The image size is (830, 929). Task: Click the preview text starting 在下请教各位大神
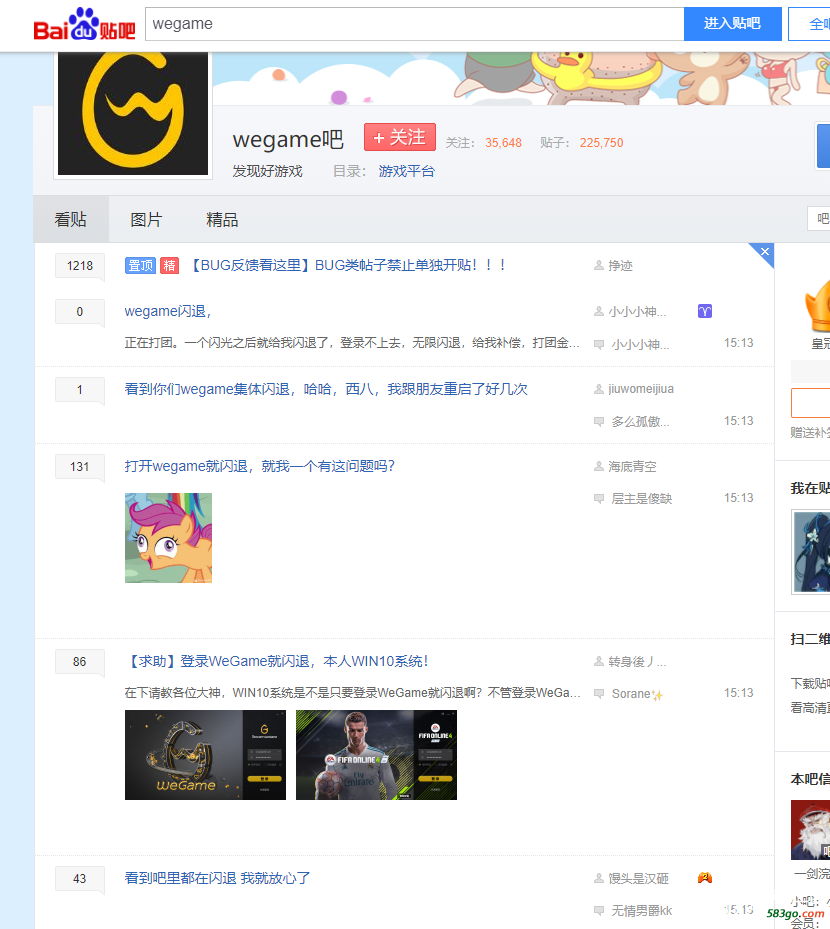pos(352,693)
